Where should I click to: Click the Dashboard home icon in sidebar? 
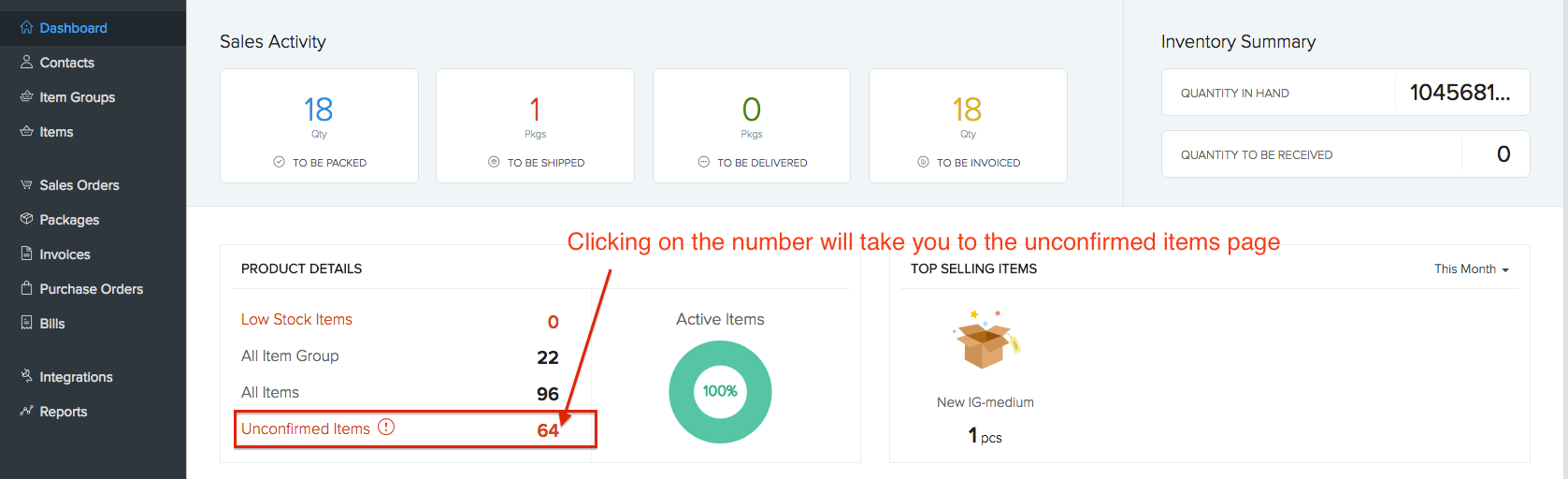coord(26,28)
